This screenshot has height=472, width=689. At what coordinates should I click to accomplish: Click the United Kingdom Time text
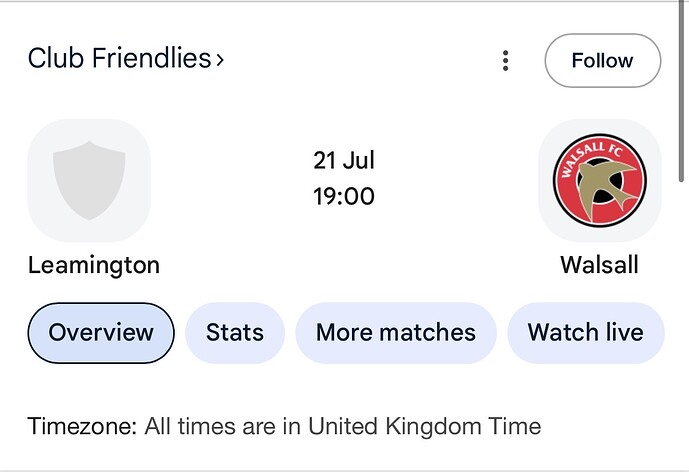424,426
